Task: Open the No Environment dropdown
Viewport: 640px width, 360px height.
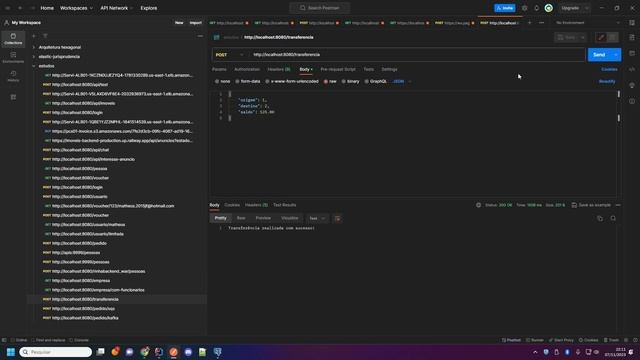Action: (x=588, y=23)
